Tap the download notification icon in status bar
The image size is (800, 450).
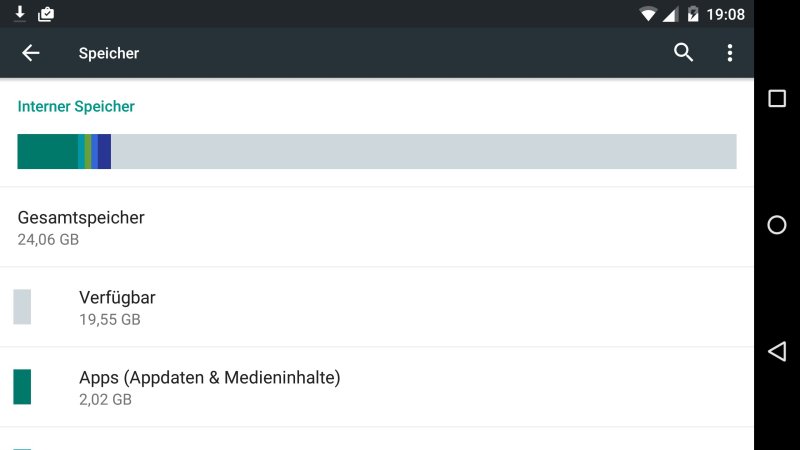tap(20, 14)
